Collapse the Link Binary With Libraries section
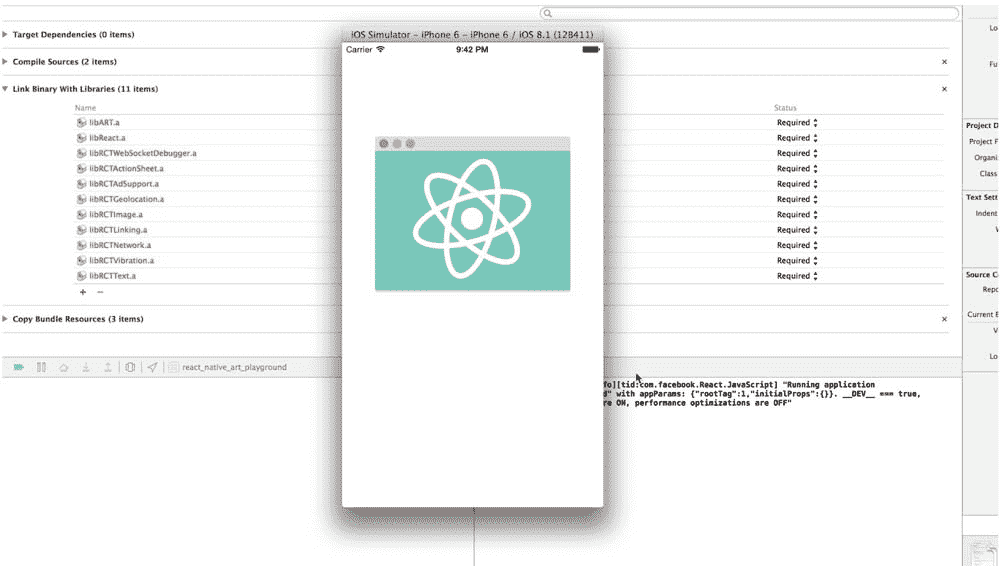This screenshot has height=566, width=1000. pyautogui.click(x=6, y=89)
